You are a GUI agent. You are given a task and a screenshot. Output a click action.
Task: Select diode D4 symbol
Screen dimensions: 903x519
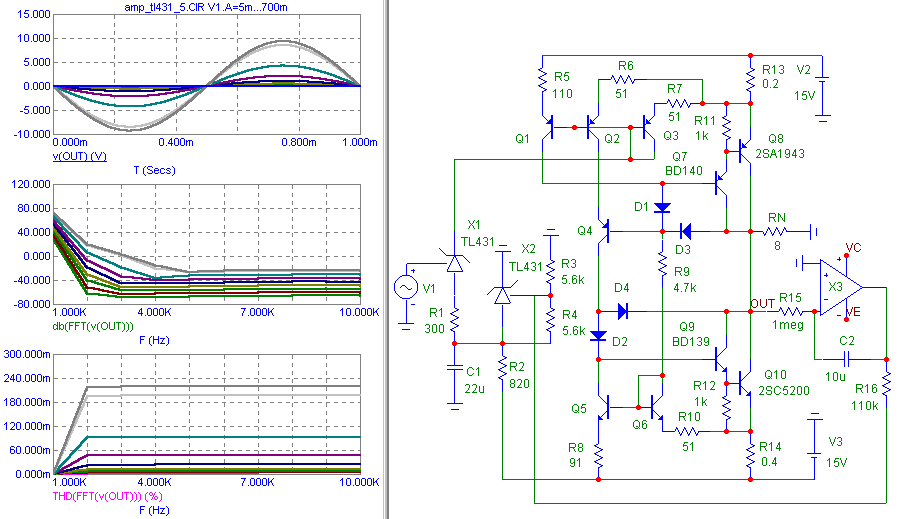coord(623,312)
